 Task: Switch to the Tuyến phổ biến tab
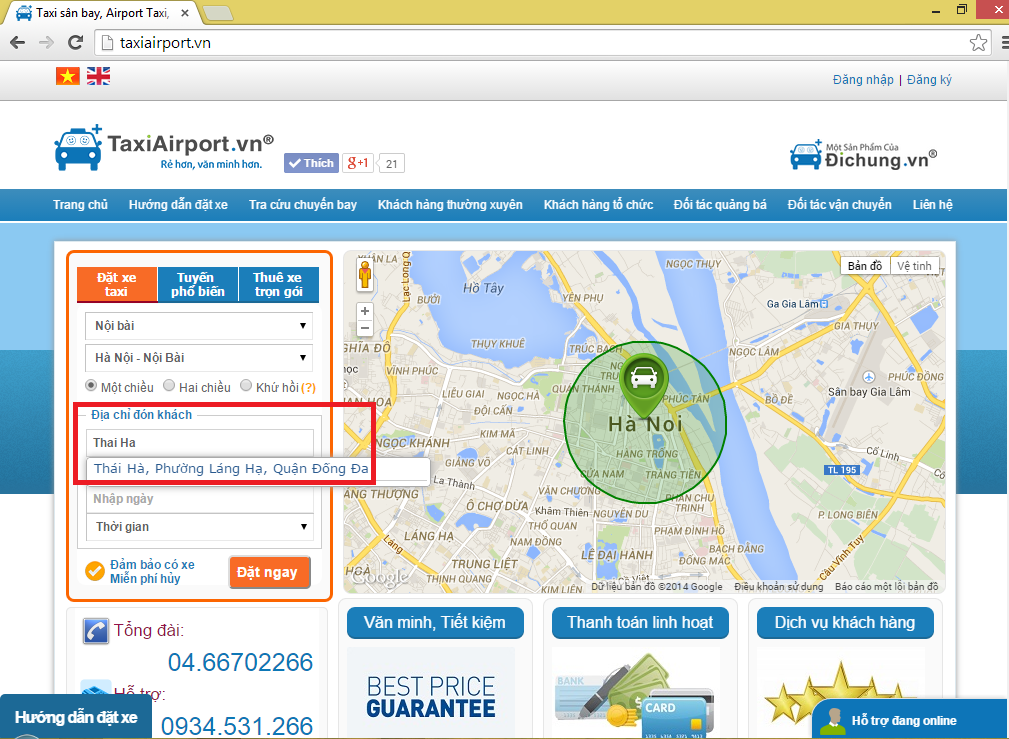[x=198, y=284]
